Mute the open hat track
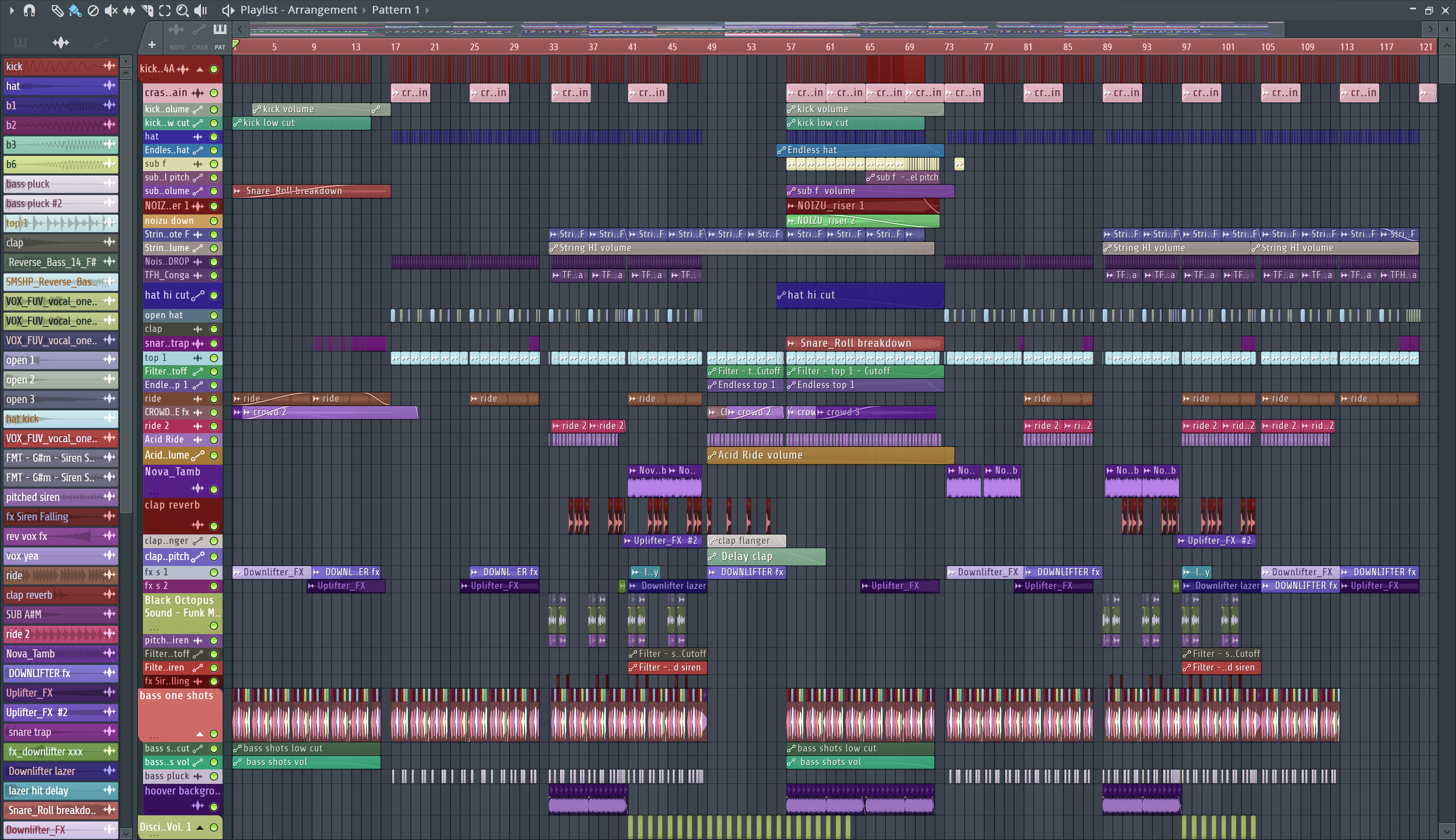This screenshot has height=840, width=1456. coord(214,316)
